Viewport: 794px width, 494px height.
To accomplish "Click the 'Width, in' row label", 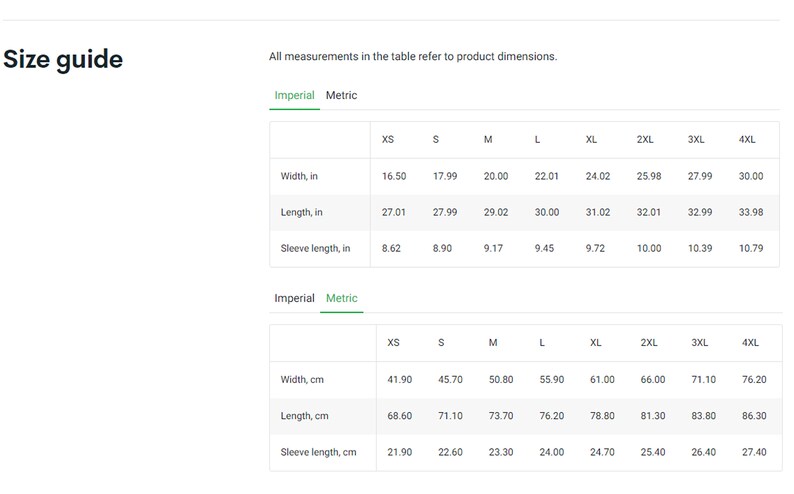I will (x=299, y=176).
